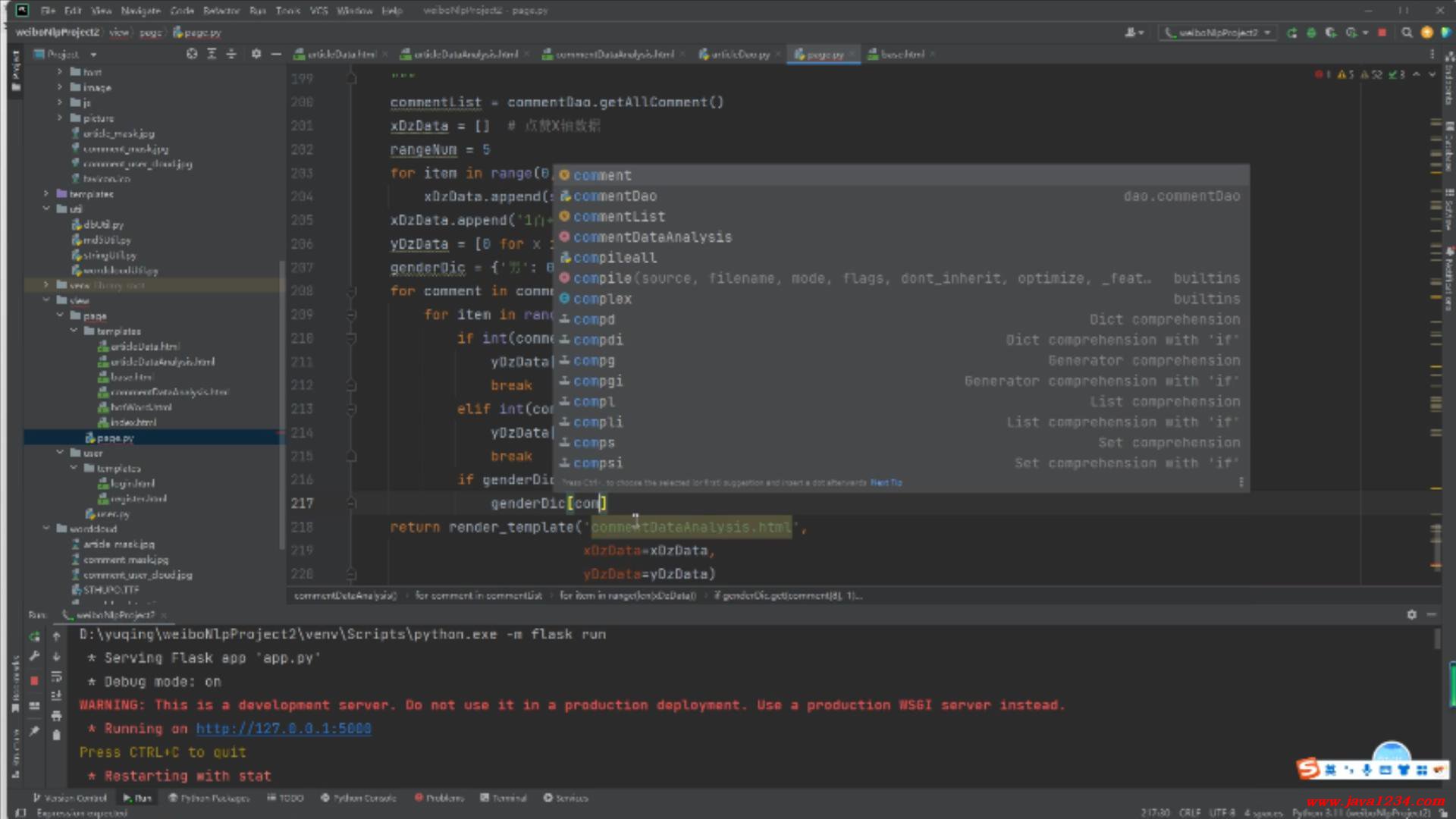This screenshot has height=819, width=1456.
Task: Open the Terminal tool window button
Action: [504, 798]
